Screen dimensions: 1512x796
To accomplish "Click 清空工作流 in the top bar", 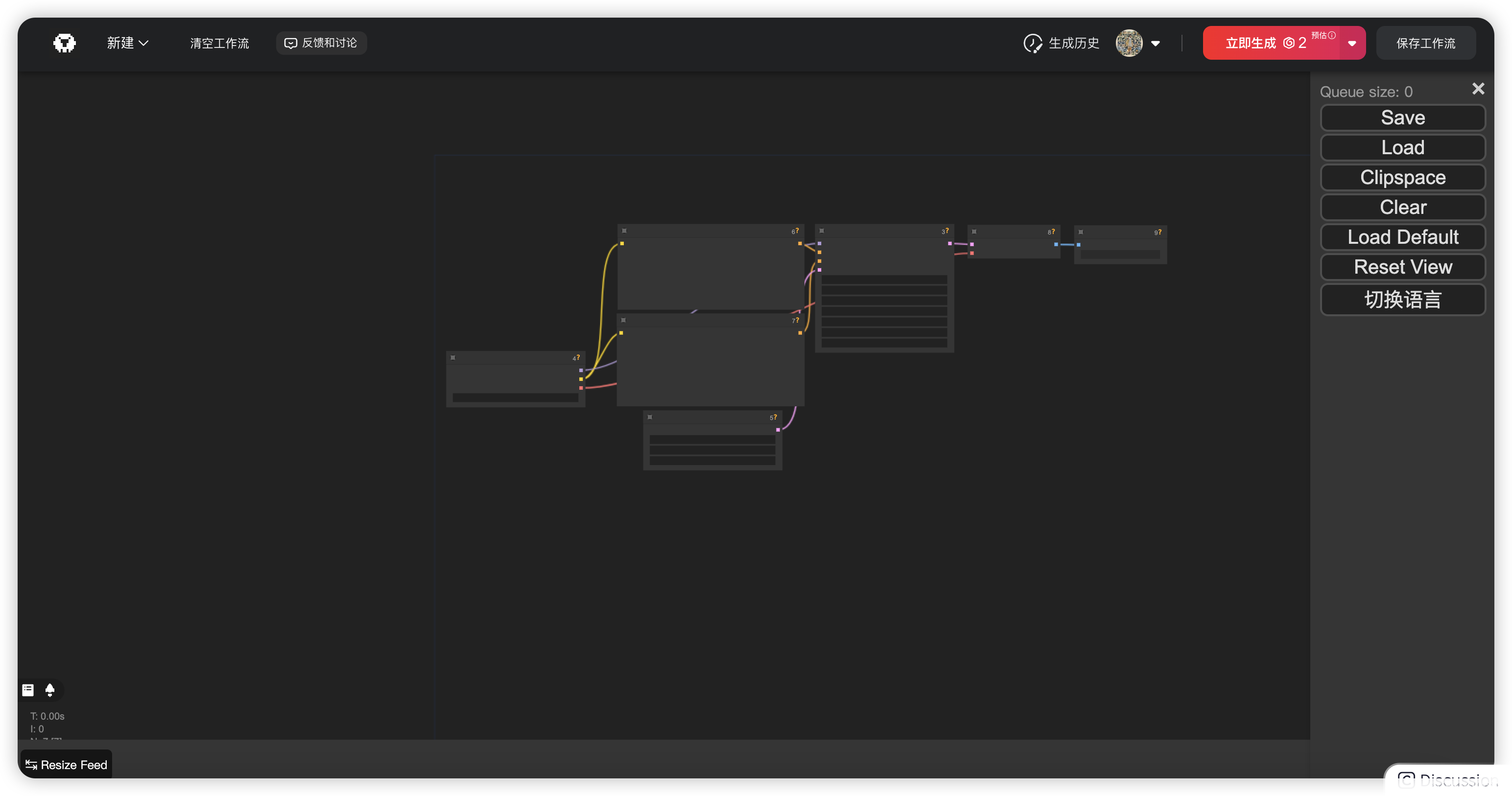I will (x=219, y=43).
